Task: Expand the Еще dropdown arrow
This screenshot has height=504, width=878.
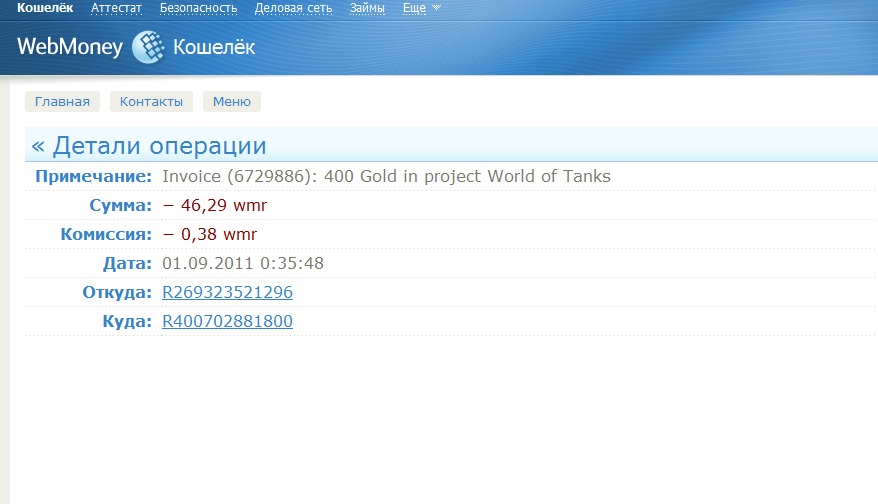Action: click(x=437, y=8)
